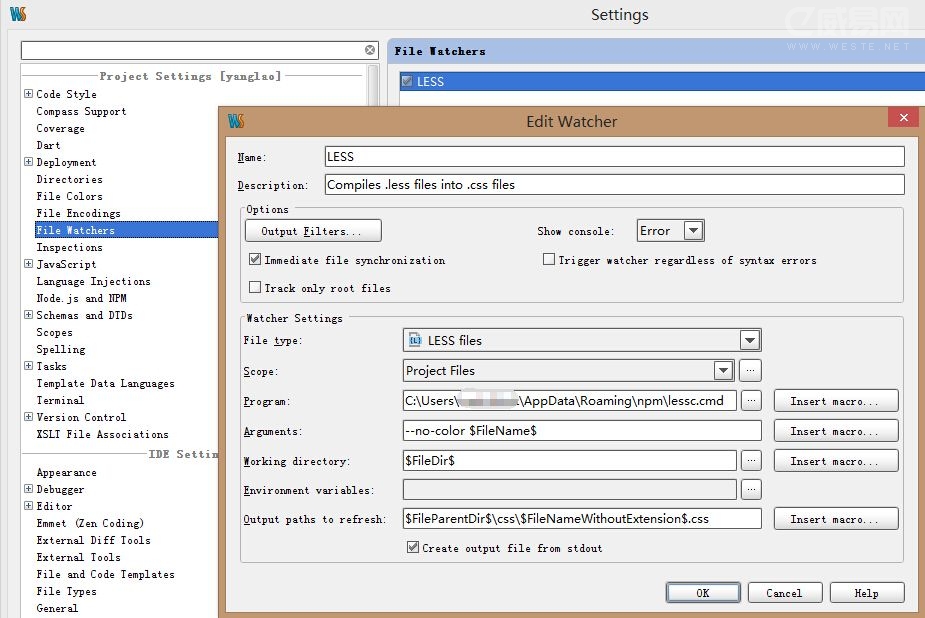Expand Code Style tree node
This screenshot has width=925, height=618.
(x=28, y=94)
